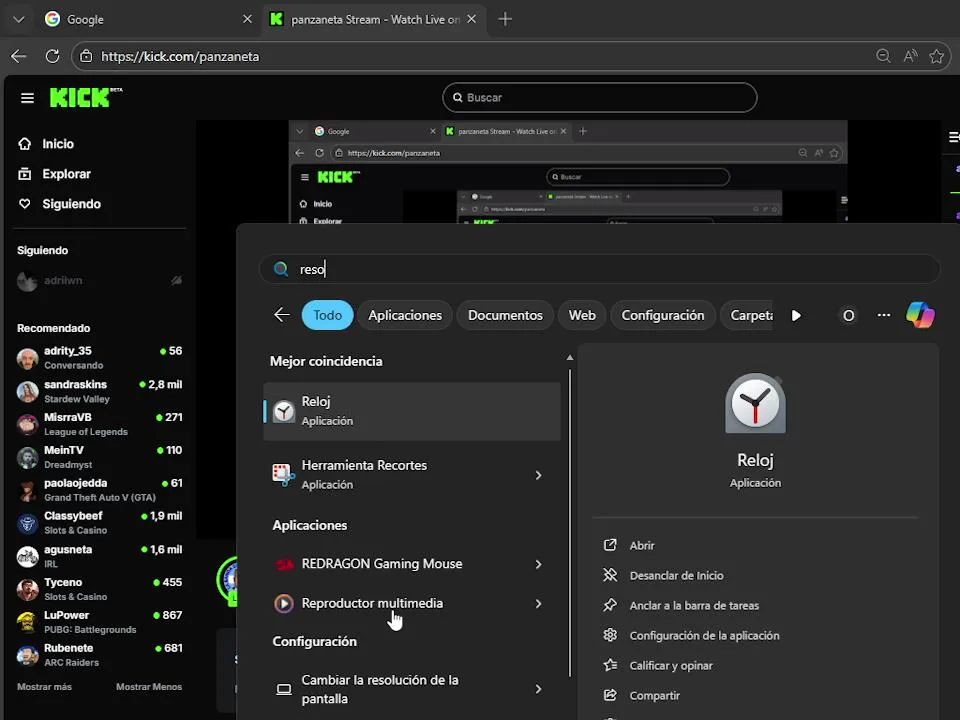The width and height of the screenshot is (960, 720).
Task: Click Tyceno avatar icon
Action: pos(28,590)
